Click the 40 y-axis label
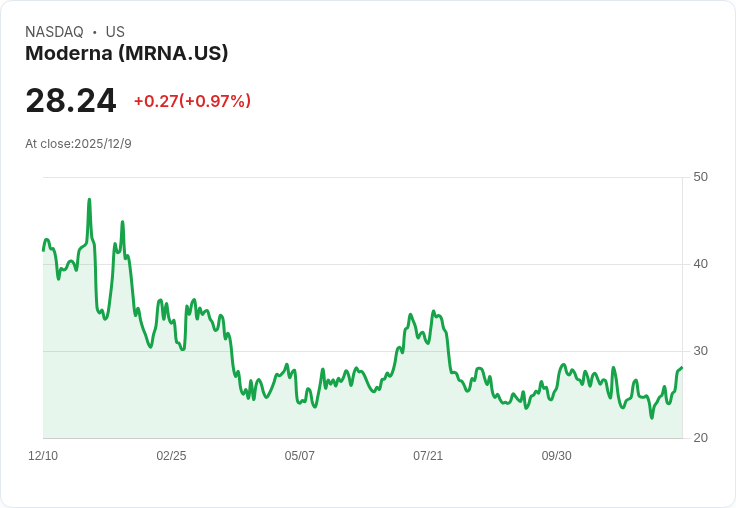The height and width of the screenshot is (508, 736). pos(700,264)
